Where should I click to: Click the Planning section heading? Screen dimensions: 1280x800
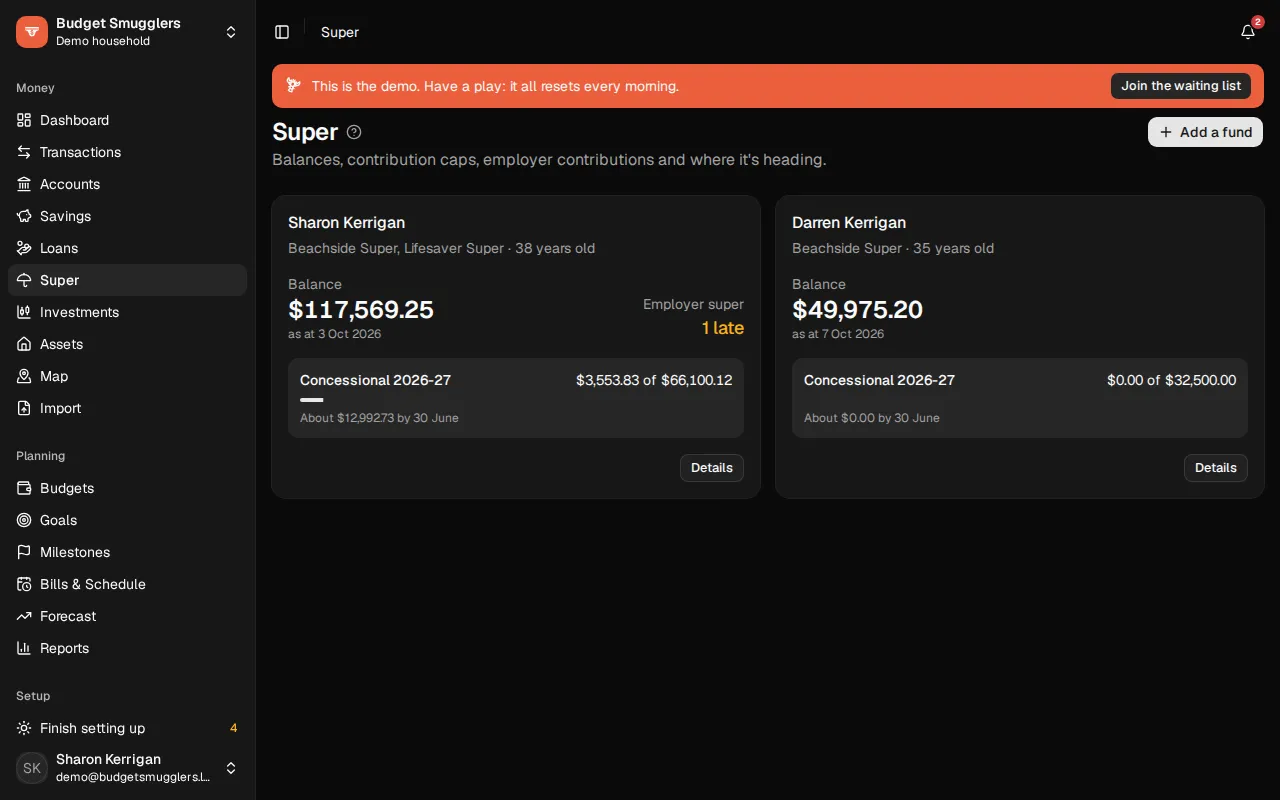click(40, 456)
